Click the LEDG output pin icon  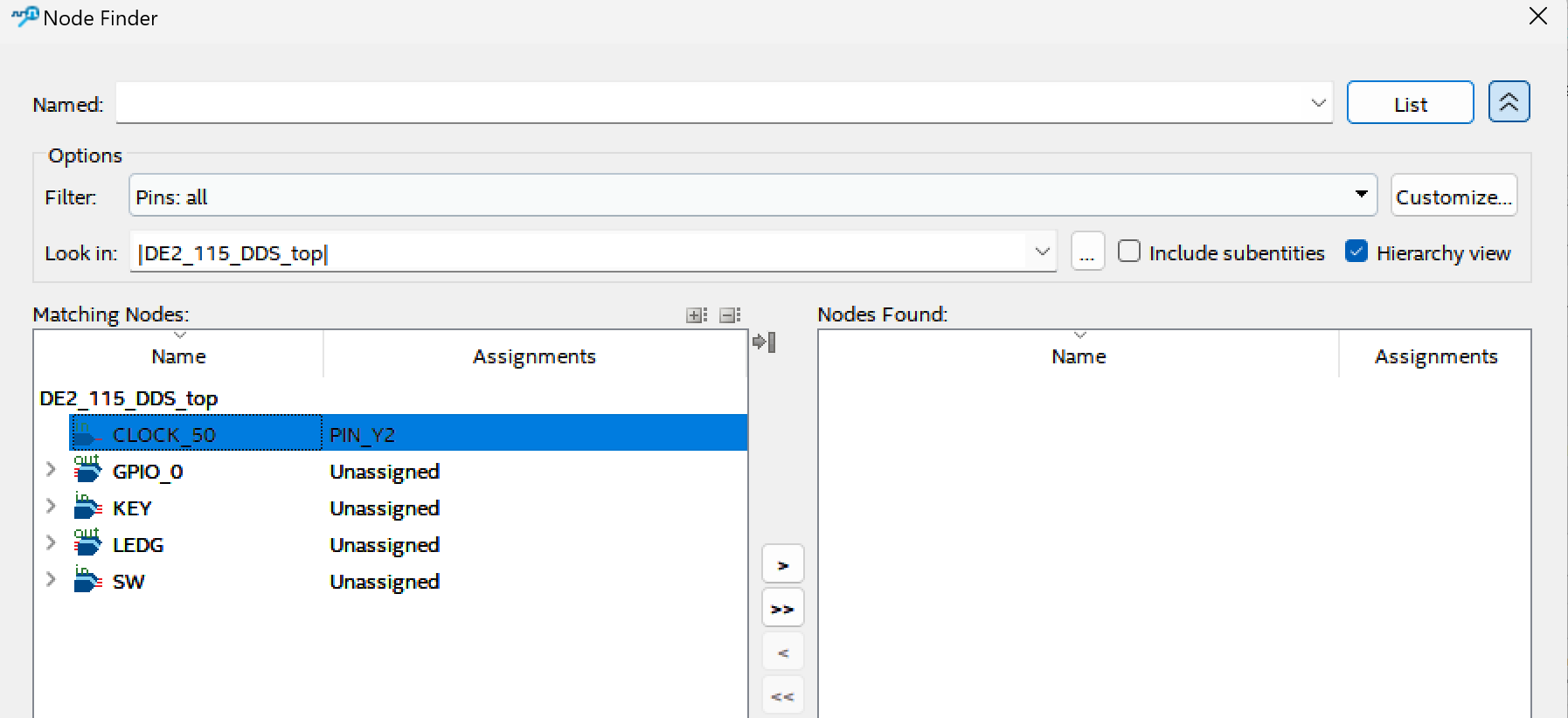[x=87, y=543]
